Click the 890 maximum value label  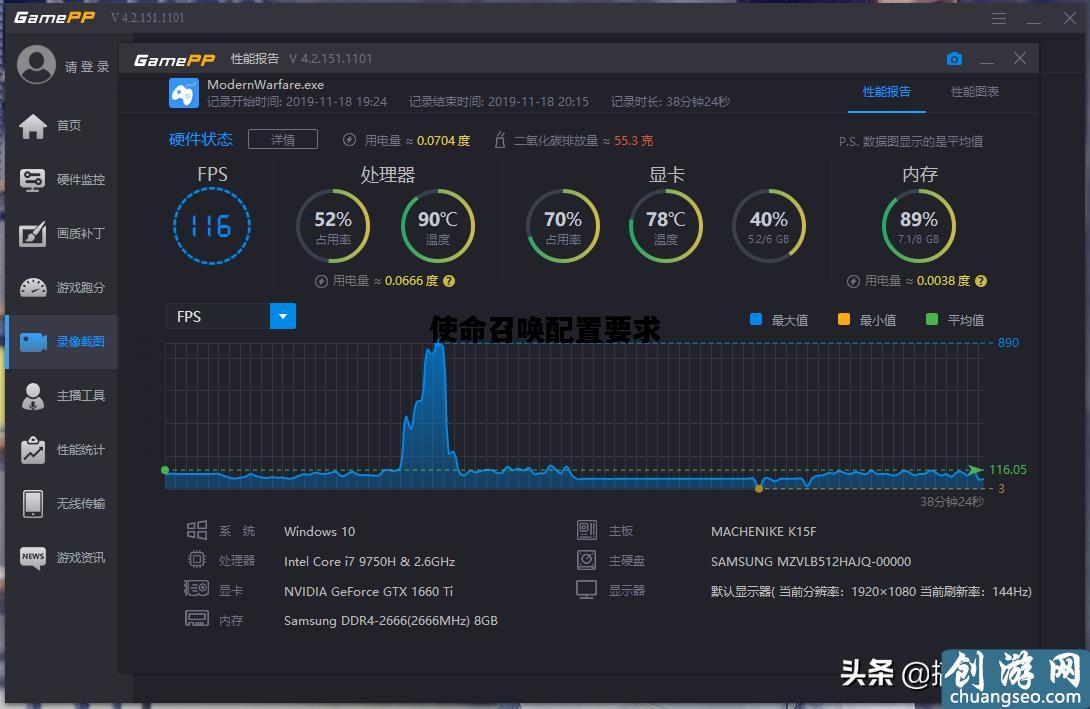[x=1009, y=343]
